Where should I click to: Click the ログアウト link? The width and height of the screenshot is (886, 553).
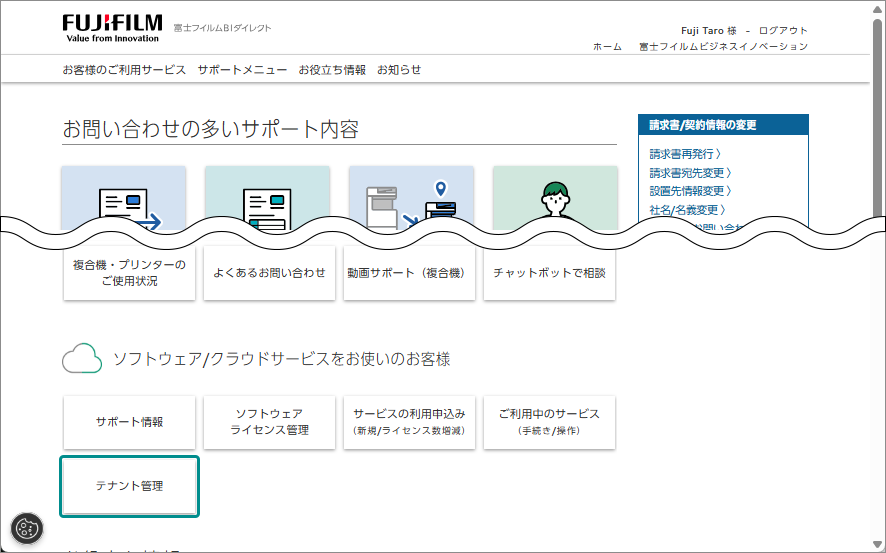(x=783, y=31)
